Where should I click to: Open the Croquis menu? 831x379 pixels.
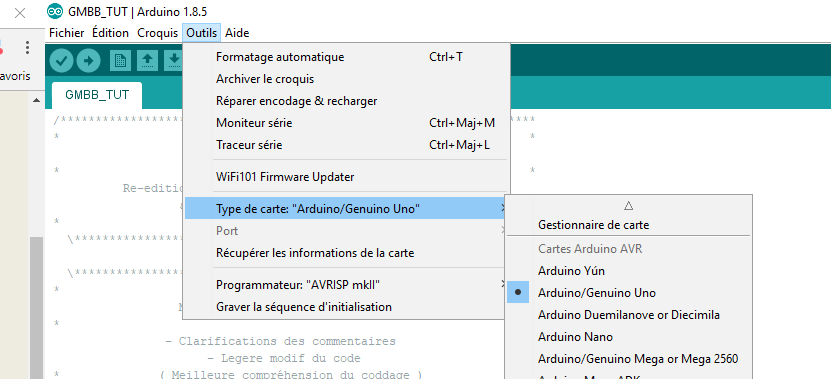click(157, 33)
